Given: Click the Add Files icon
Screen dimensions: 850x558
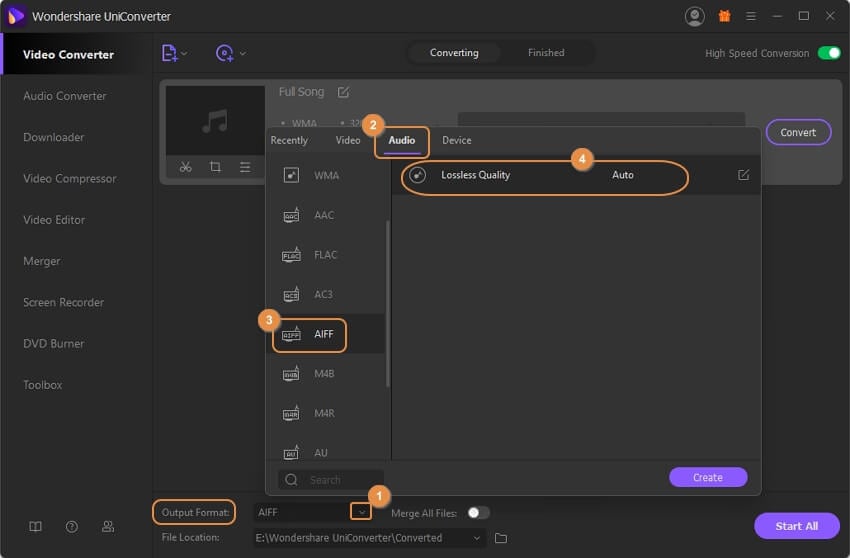Looking at the screenshot, I should (x=169, y=53).
